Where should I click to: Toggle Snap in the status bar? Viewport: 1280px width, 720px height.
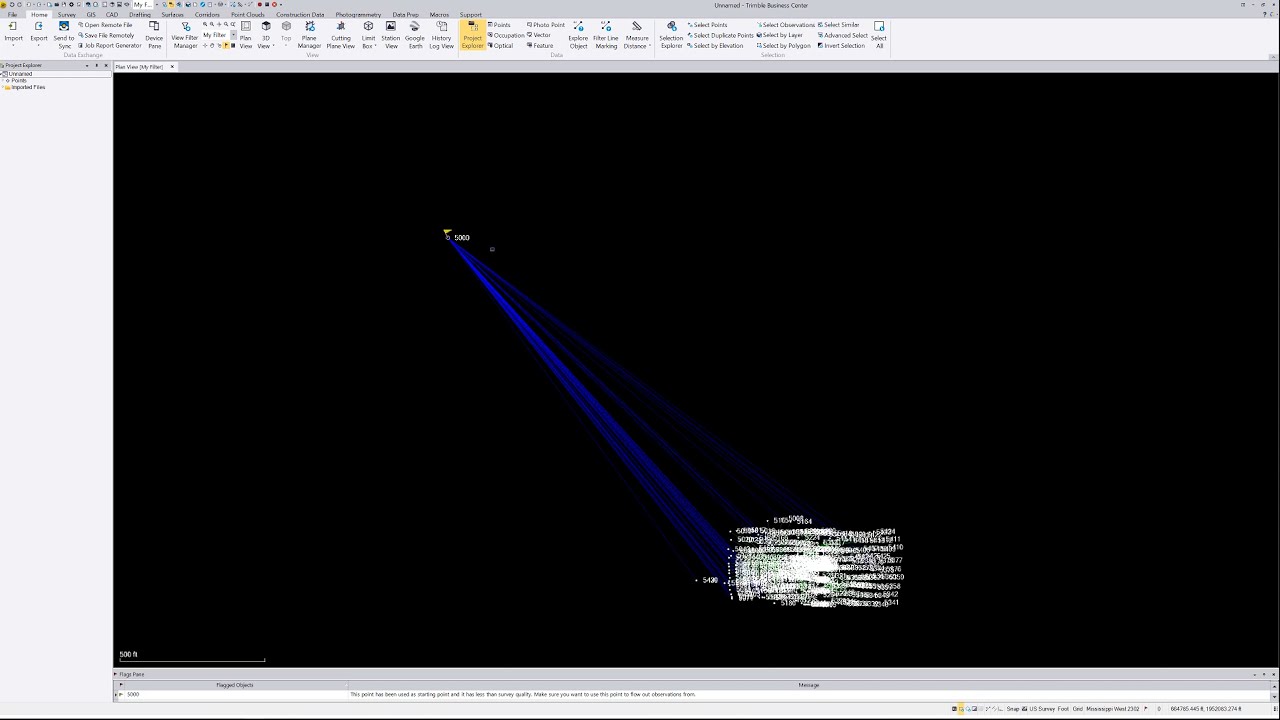1012,709
